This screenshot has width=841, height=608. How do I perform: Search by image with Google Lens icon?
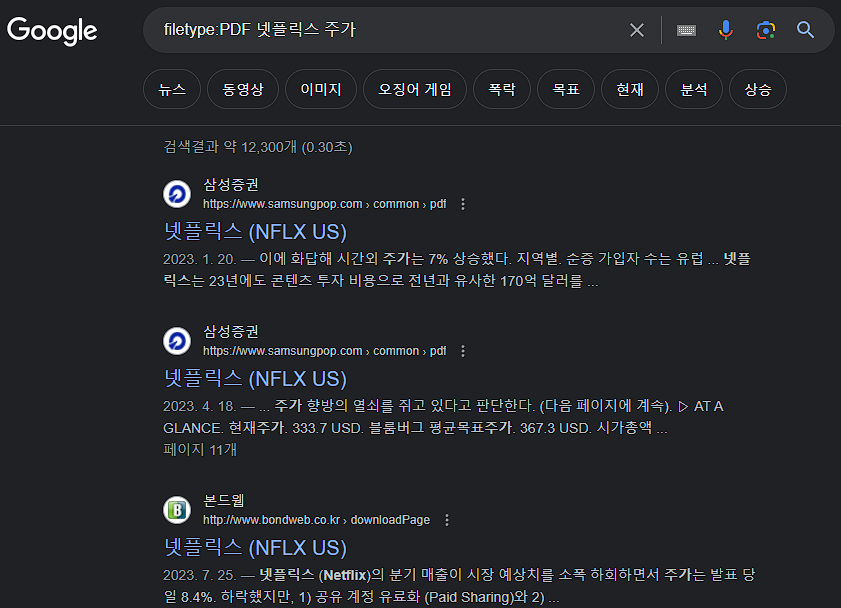[766, 30]
